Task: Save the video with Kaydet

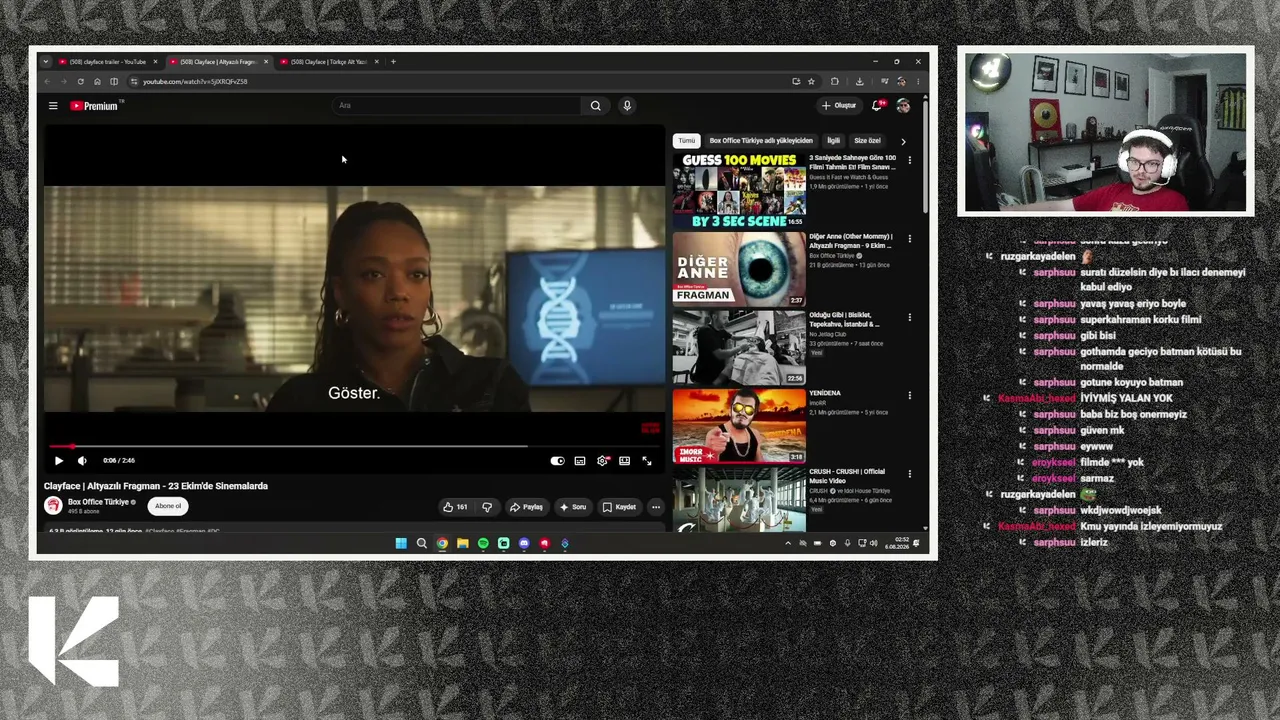Action: coord(619,507)
